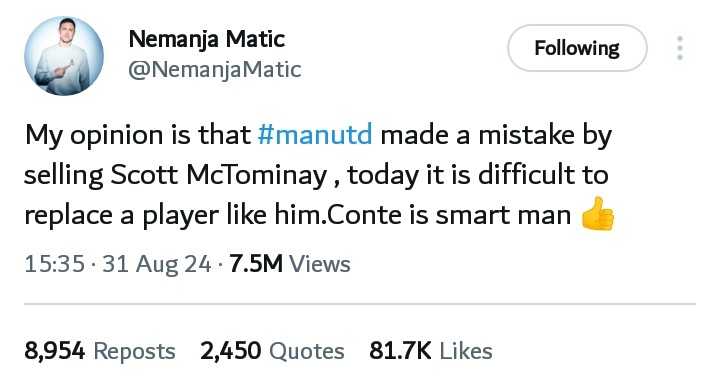
Task: Click Nemanja Matic's profile picture
Action: pos(64,56)
